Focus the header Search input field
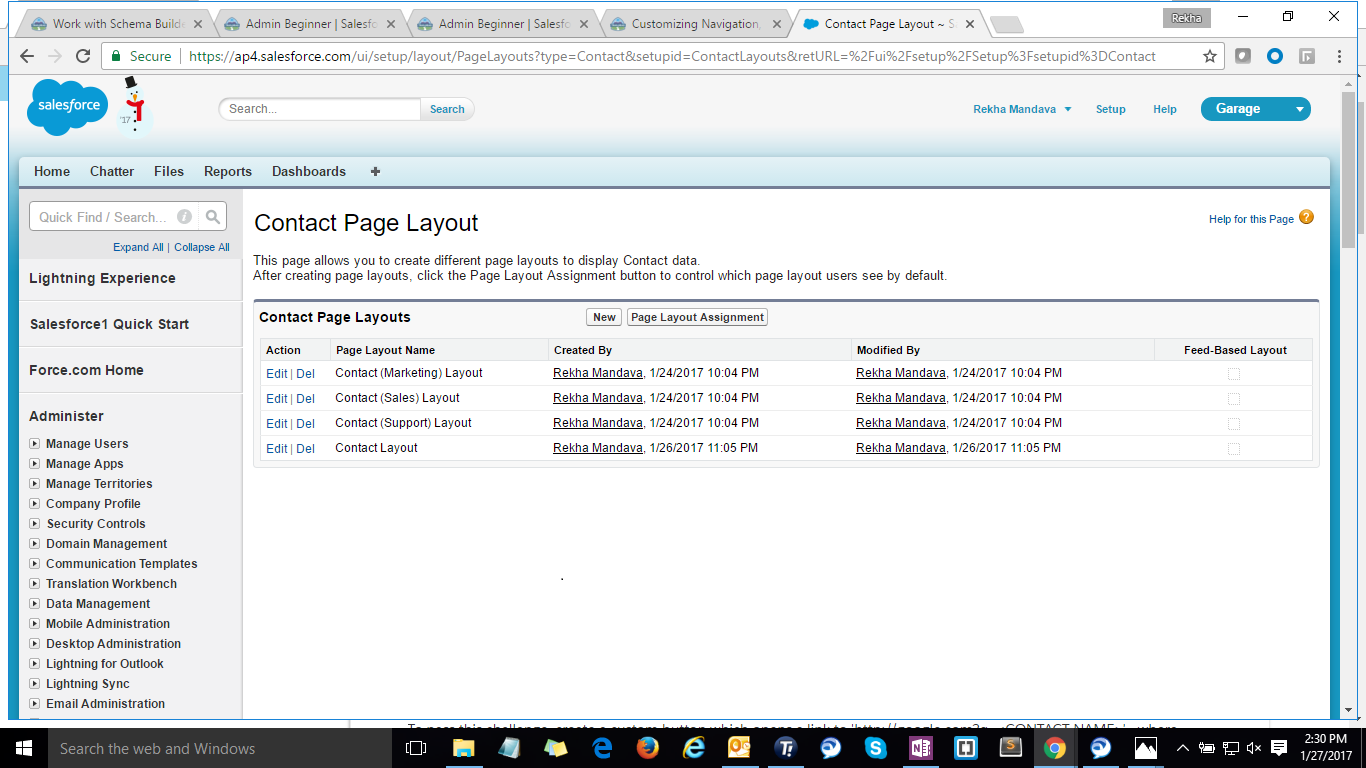Image resolution: width=1366 pixels, height=768 pixels. [x=320, y=109]
